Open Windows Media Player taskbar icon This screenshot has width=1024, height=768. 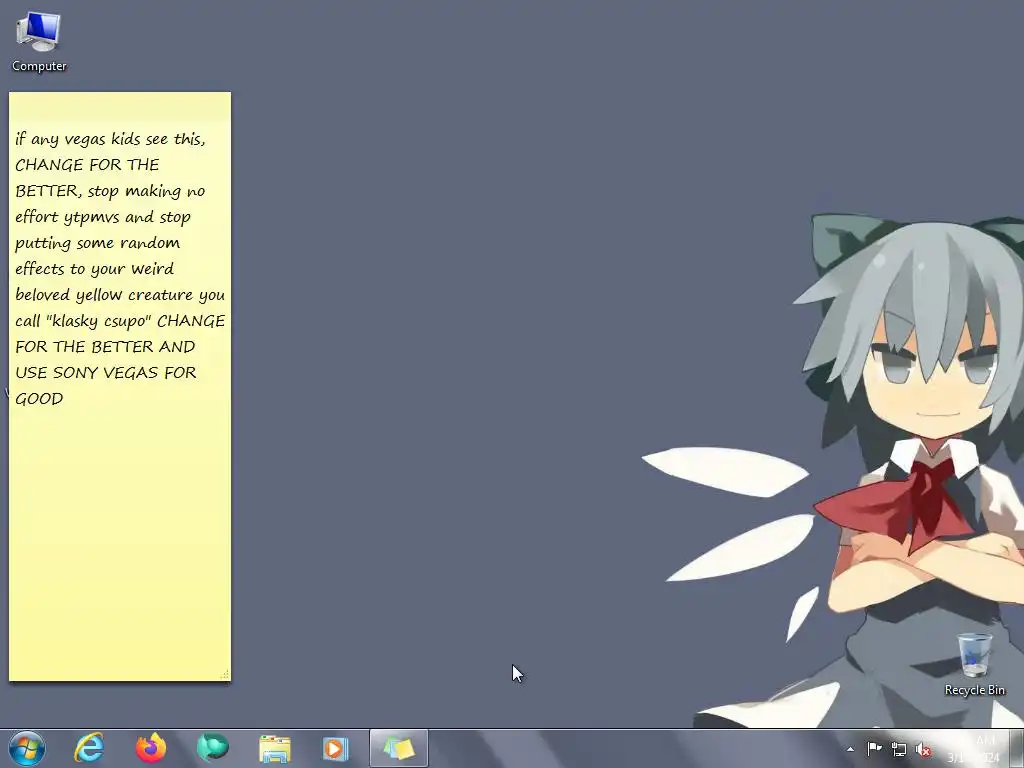(336, 748)
